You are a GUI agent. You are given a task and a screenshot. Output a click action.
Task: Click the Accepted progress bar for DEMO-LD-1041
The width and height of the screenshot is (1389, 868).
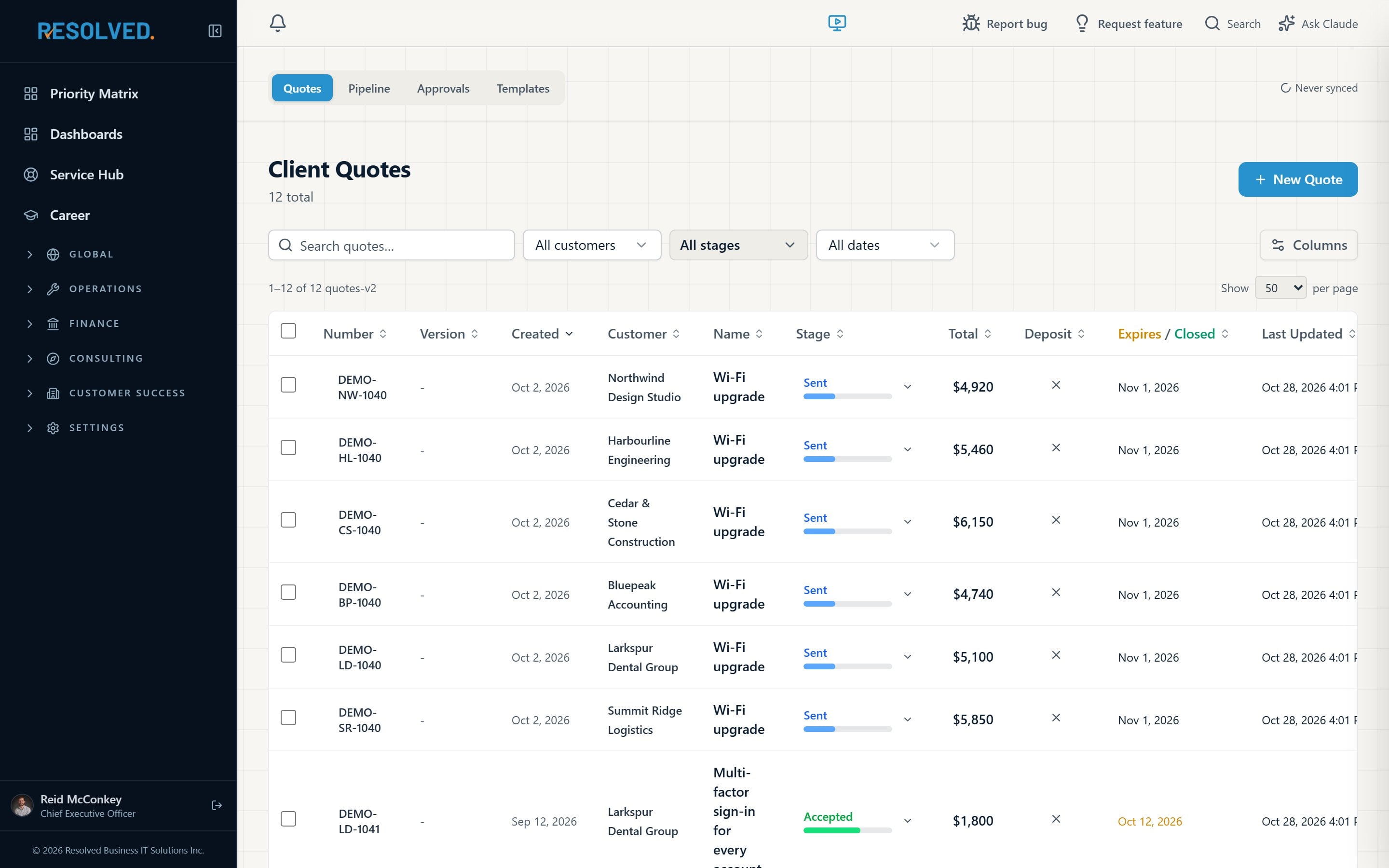click(x=847, y=830)
